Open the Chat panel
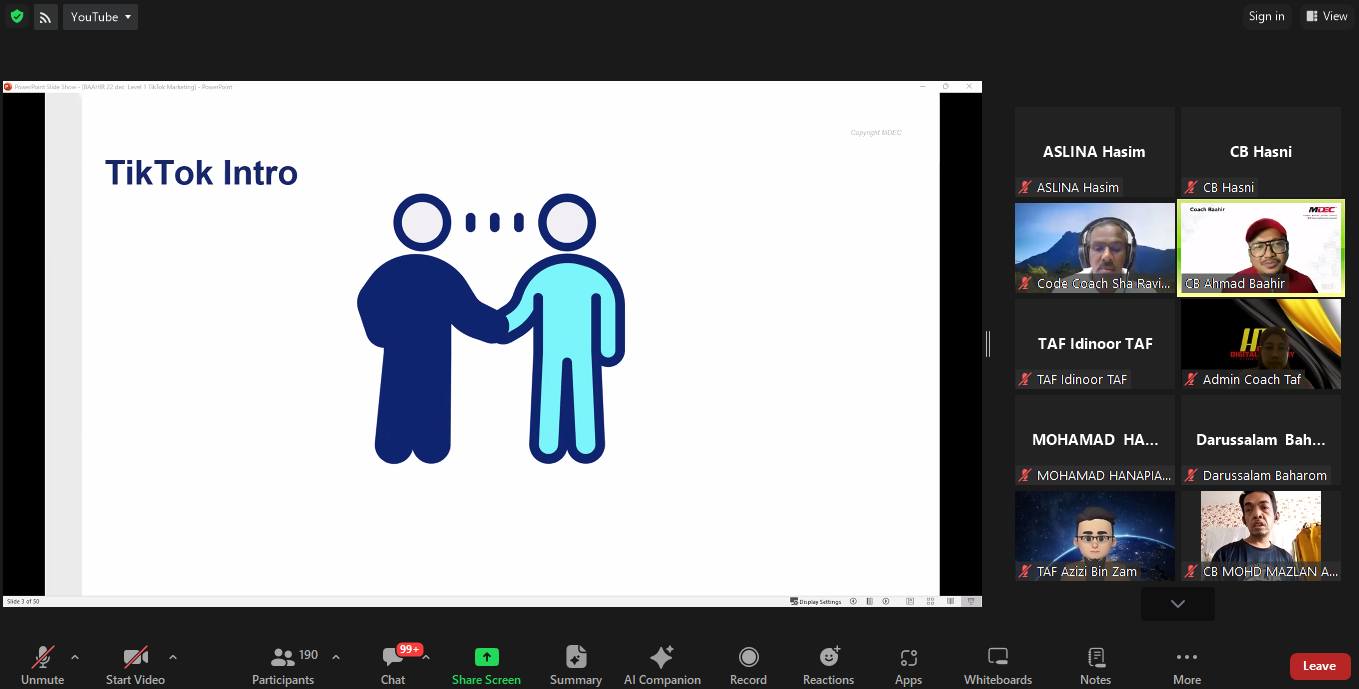Screen dimensions: 1359x689 point(393,665)
